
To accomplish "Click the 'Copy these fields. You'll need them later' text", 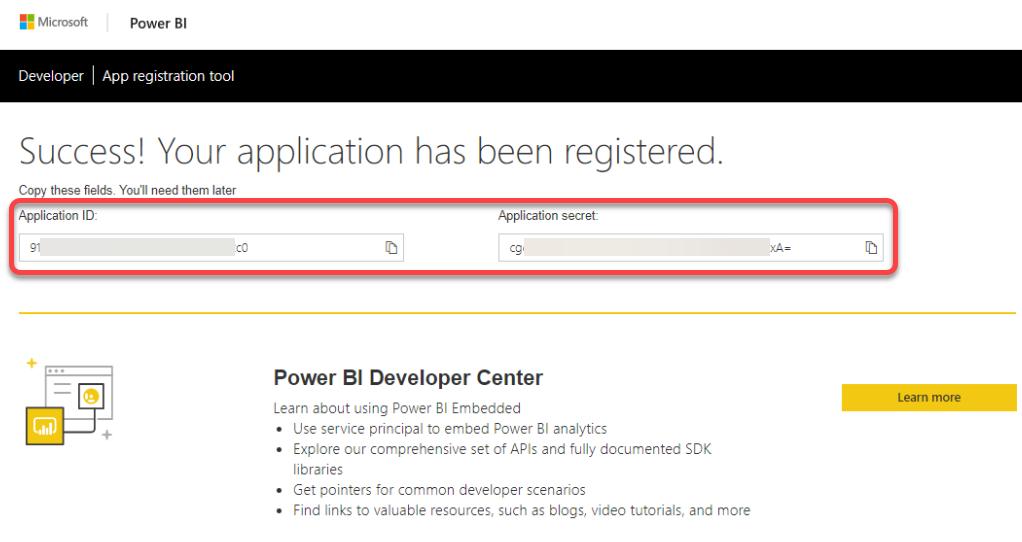I will [127, 190].
